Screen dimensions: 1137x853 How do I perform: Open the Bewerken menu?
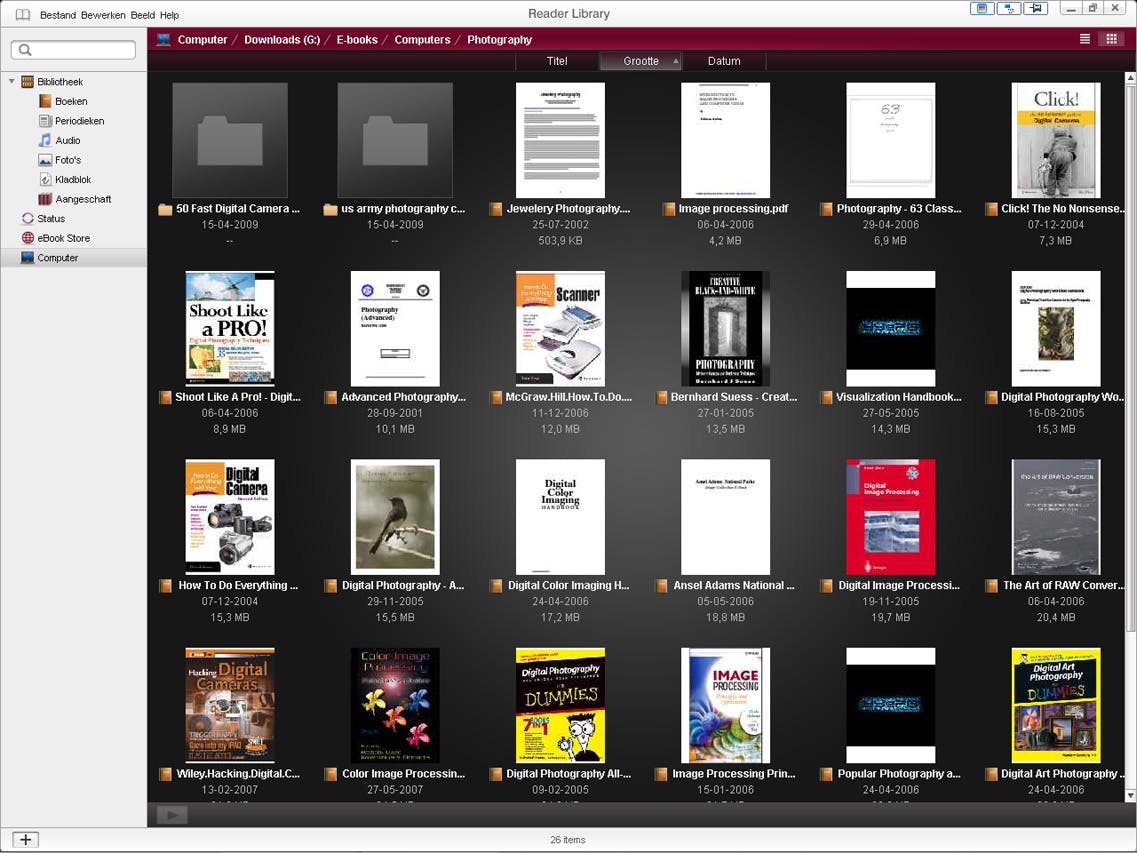(103, 15)
